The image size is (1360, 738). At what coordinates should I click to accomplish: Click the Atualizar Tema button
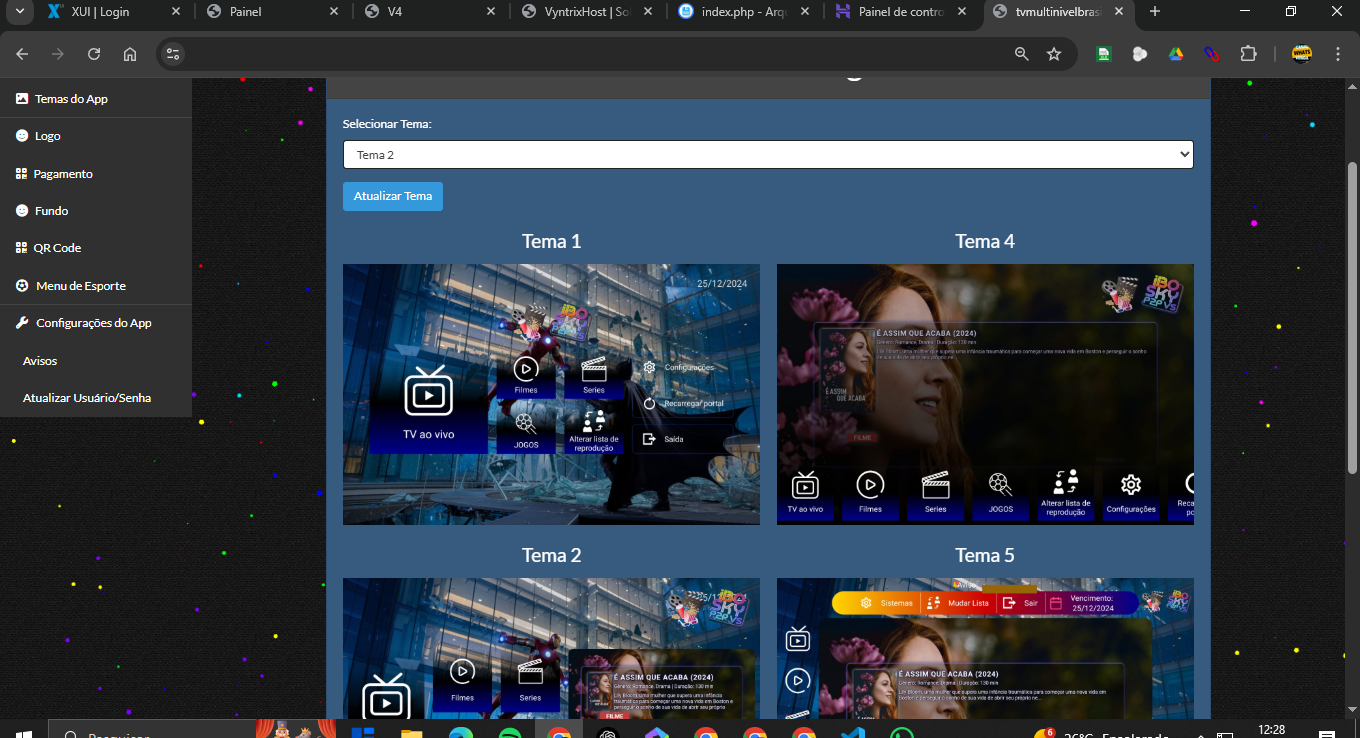392,196
